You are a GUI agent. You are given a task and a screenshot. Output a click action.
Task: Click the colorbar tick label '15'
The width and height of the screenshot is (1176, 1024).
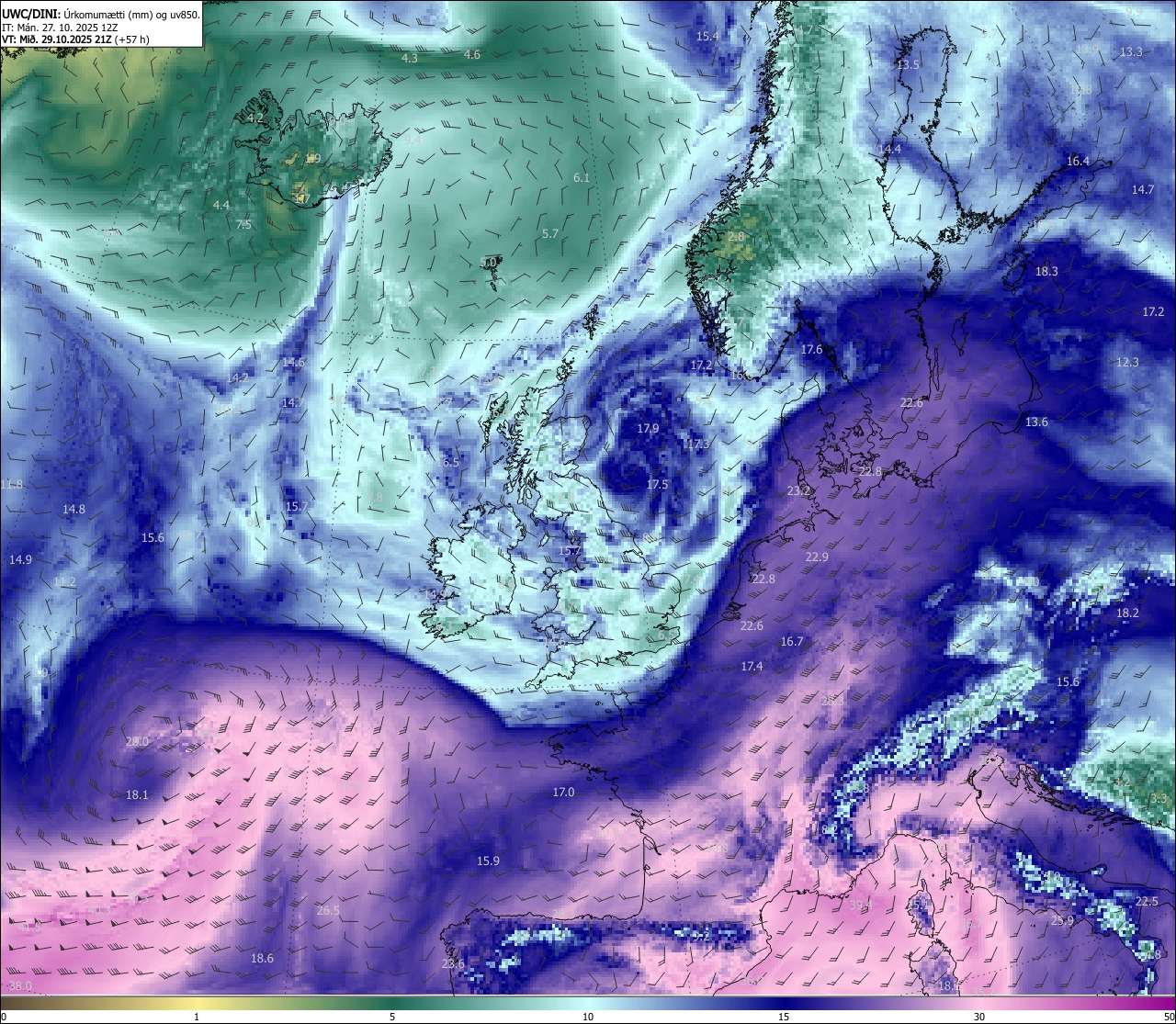click(784, 1017)
